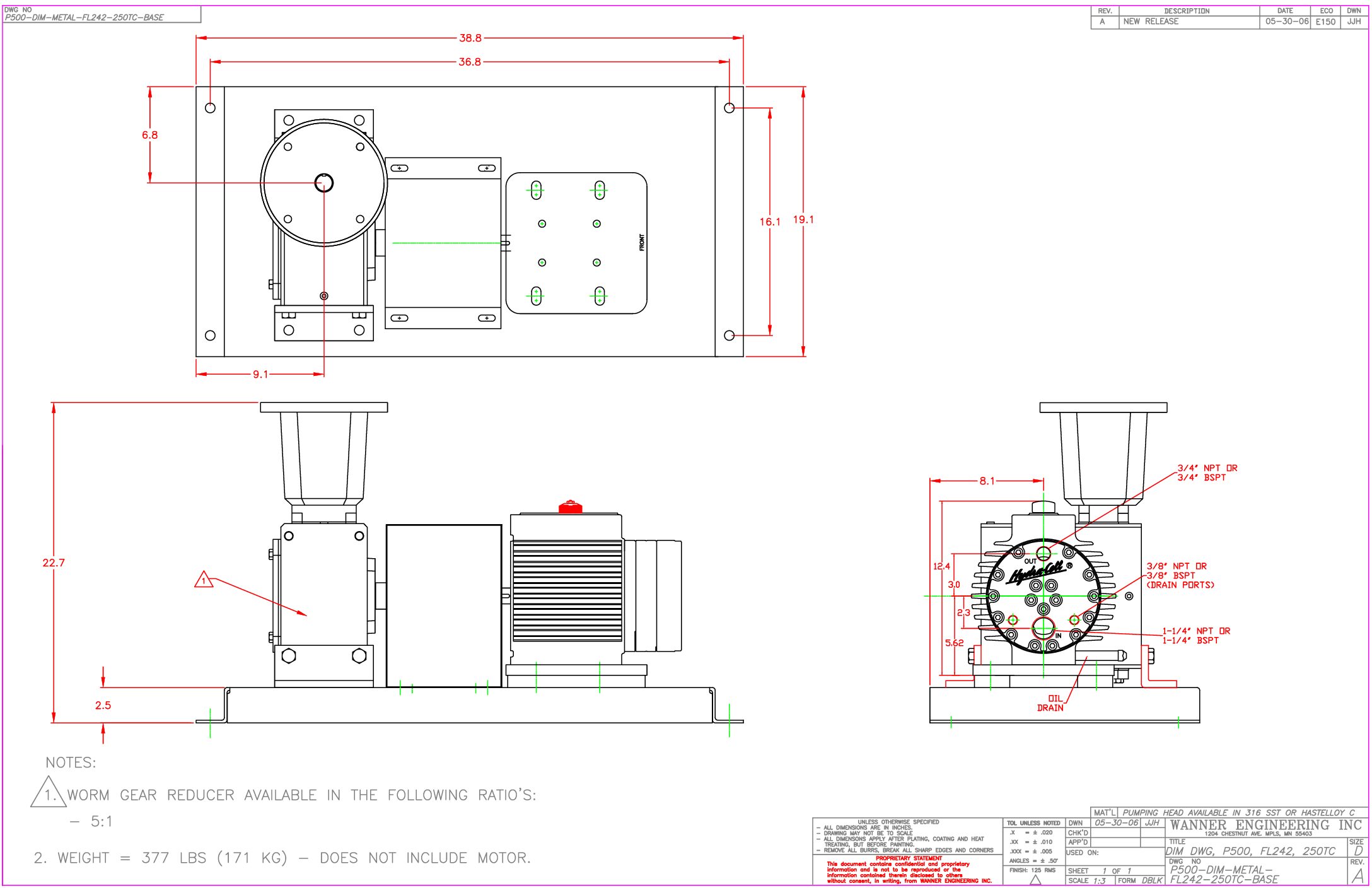Click the red oil fill cap
The width and height of the screenshot is (1372, 888).
point(570,507)
